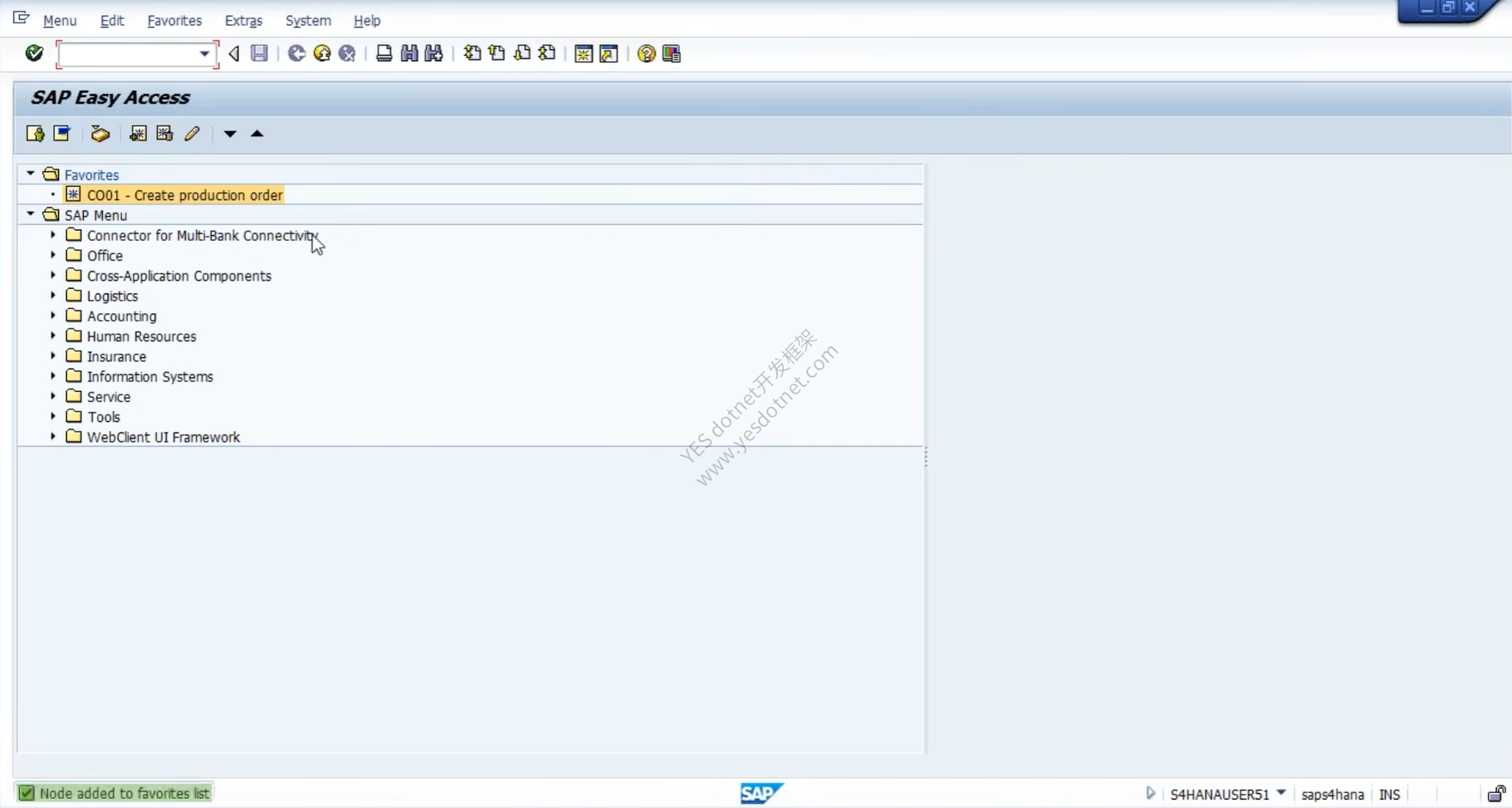Click the Save diskette icon
The width and height of the screenshot is (1512, 808).
[259, 53]
